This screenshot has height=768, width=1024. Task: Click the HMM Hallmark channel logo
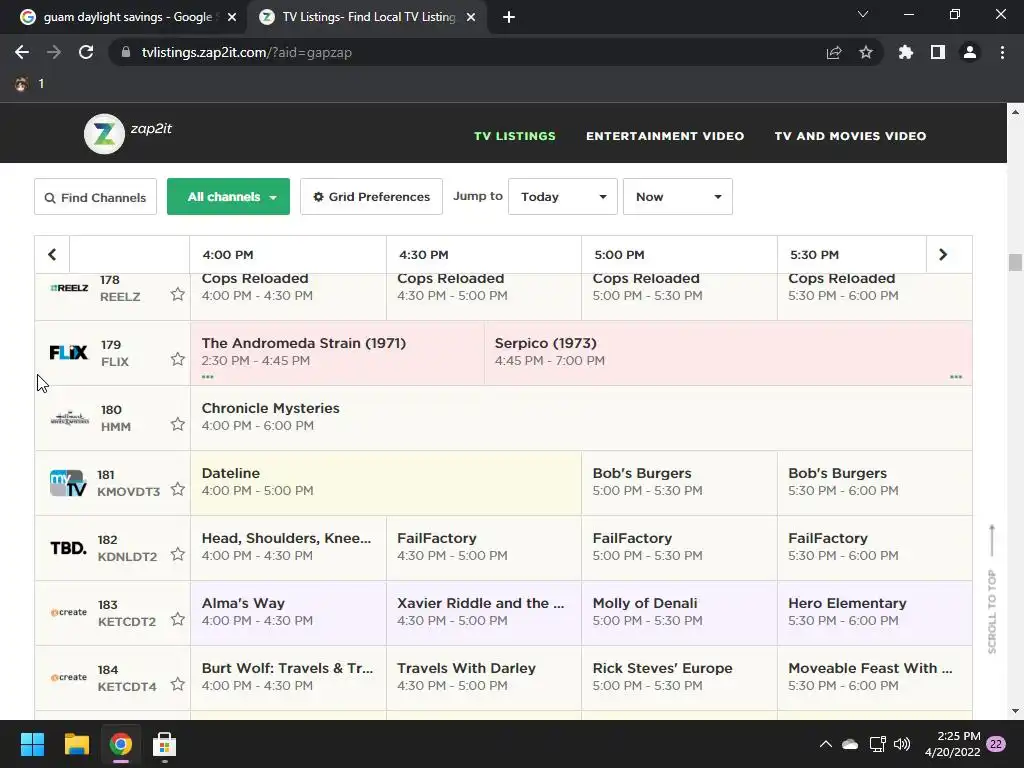(x=69, y=418)
